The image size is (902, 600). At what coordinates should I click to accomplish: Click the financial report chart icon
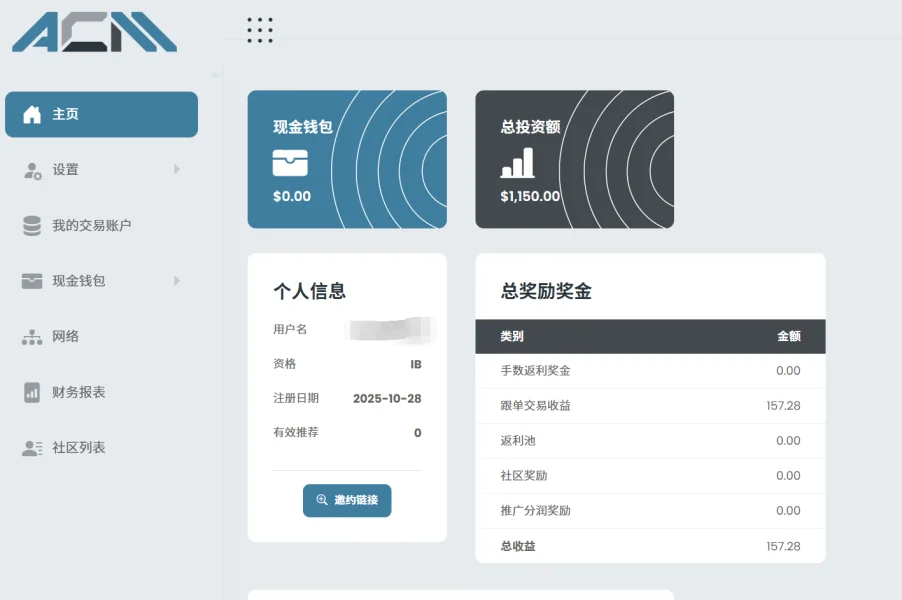coord(32,392)
